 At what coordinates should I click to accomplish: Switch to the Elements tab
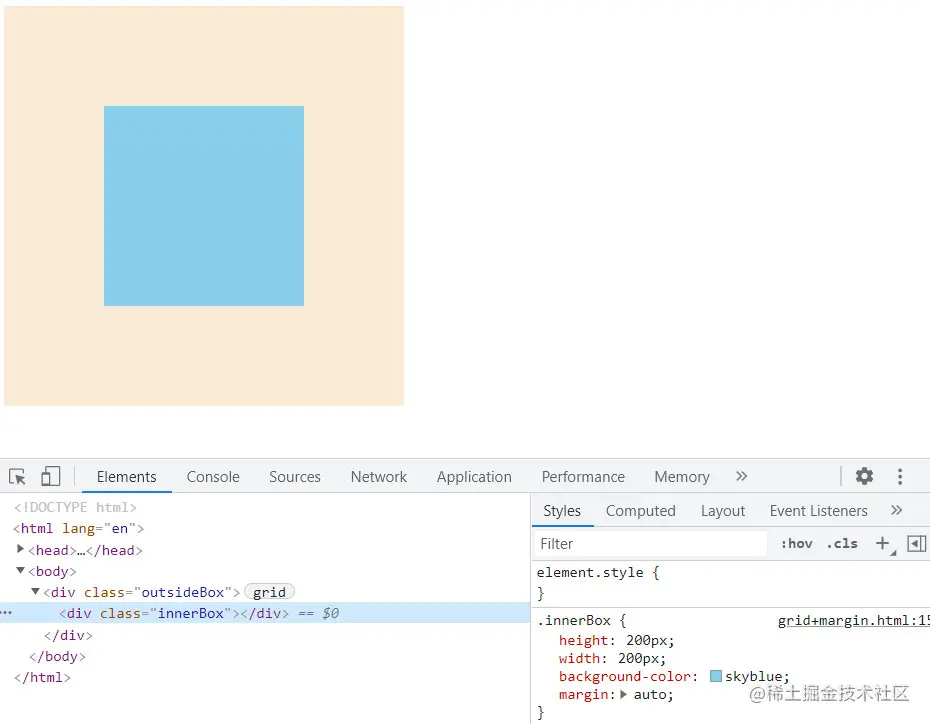[x=126, y=477]
